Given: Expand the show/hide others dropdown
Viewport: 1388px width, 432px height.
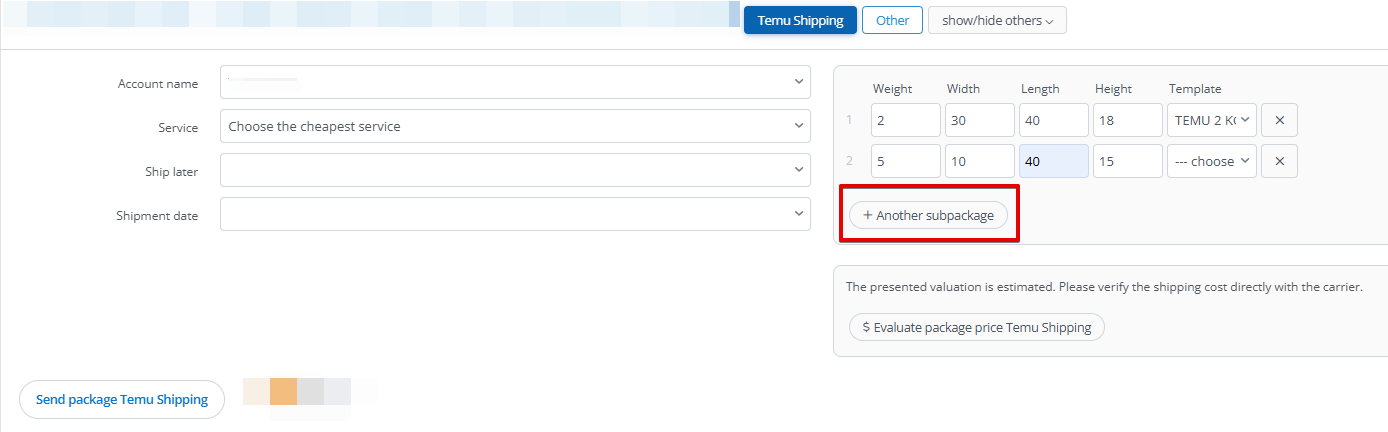Looking at the screenshot, I should (997, 21).
